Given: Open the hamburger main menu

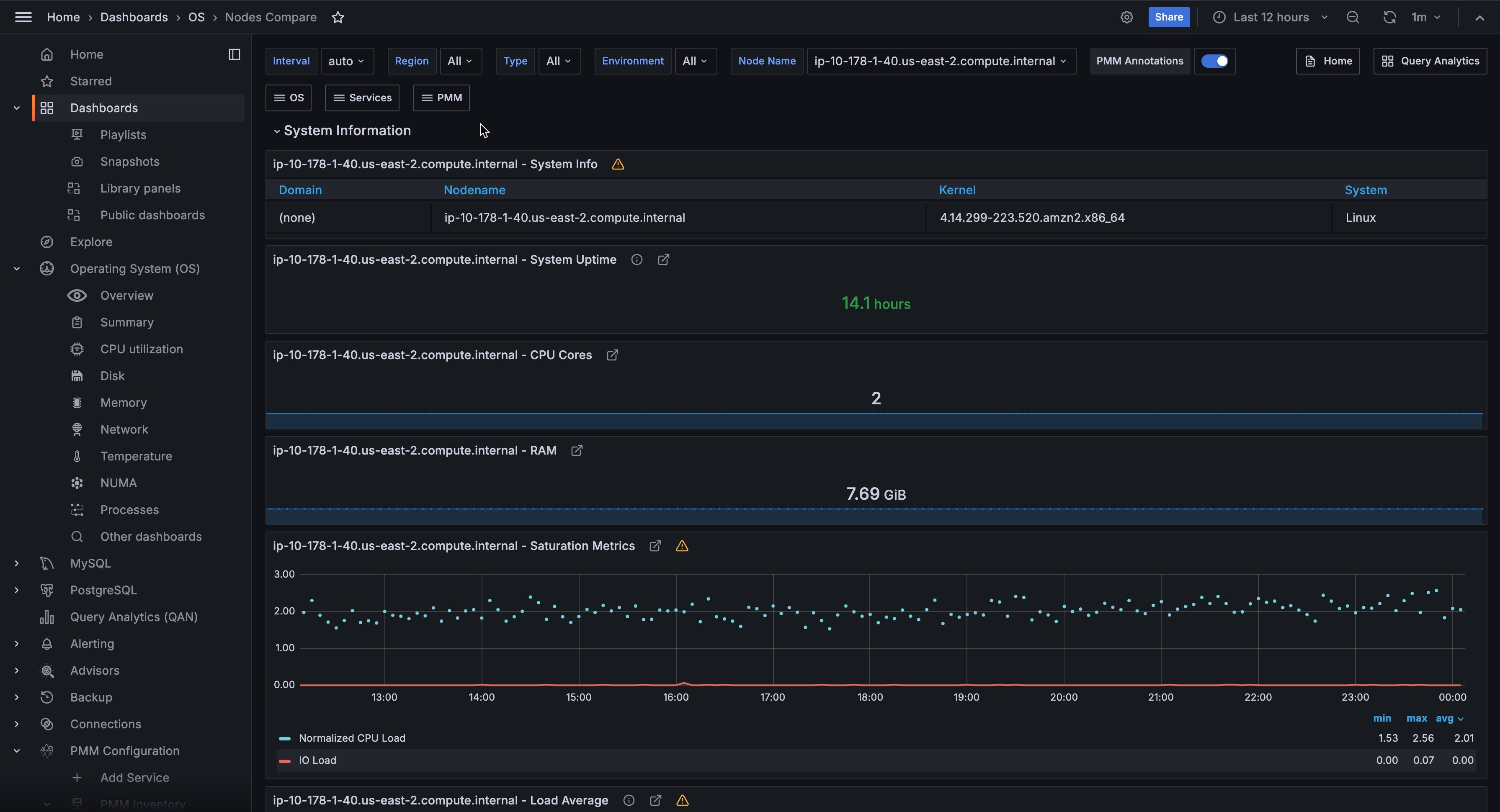Looking at the screenshot, I should tap(23, 18).
